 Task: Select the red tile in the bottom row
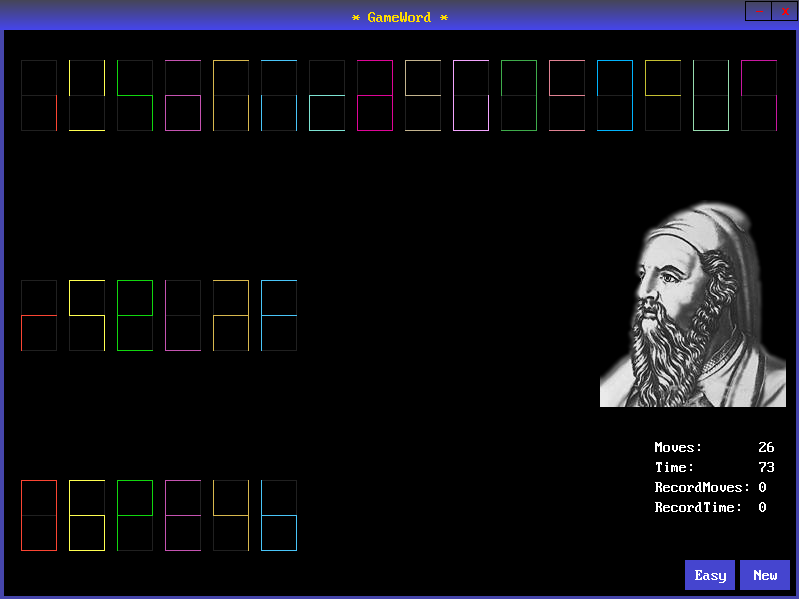tap(39, 515)
